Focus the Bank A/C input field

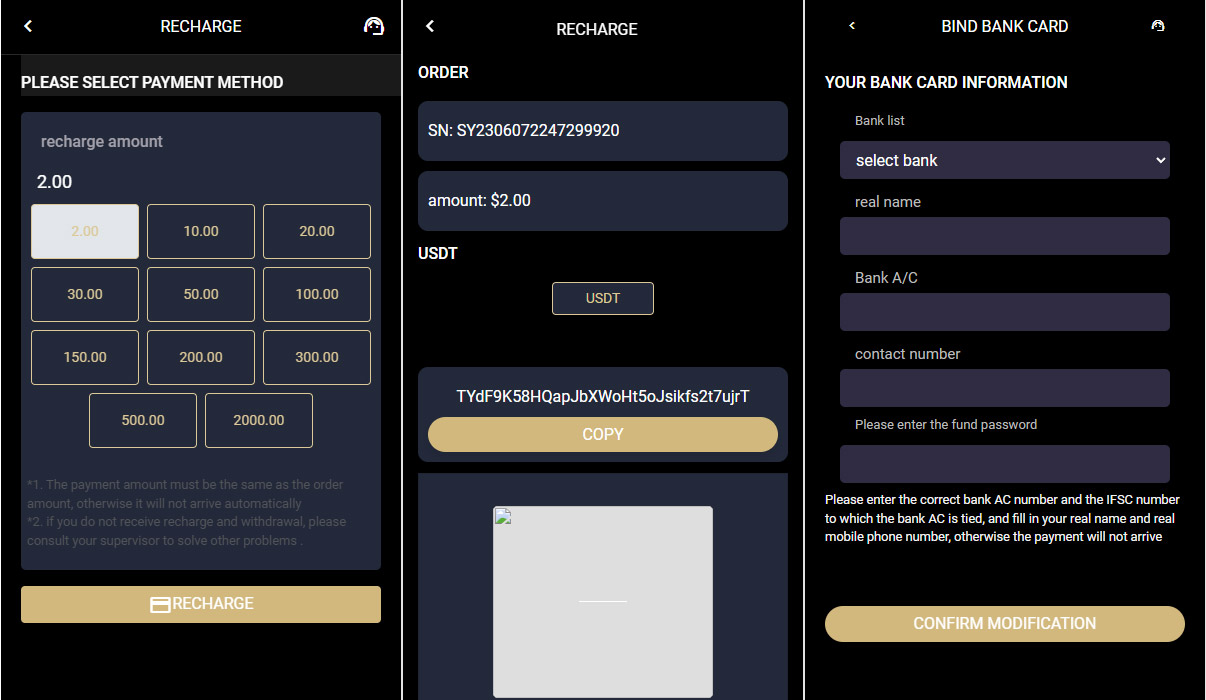pos(1005,312)
